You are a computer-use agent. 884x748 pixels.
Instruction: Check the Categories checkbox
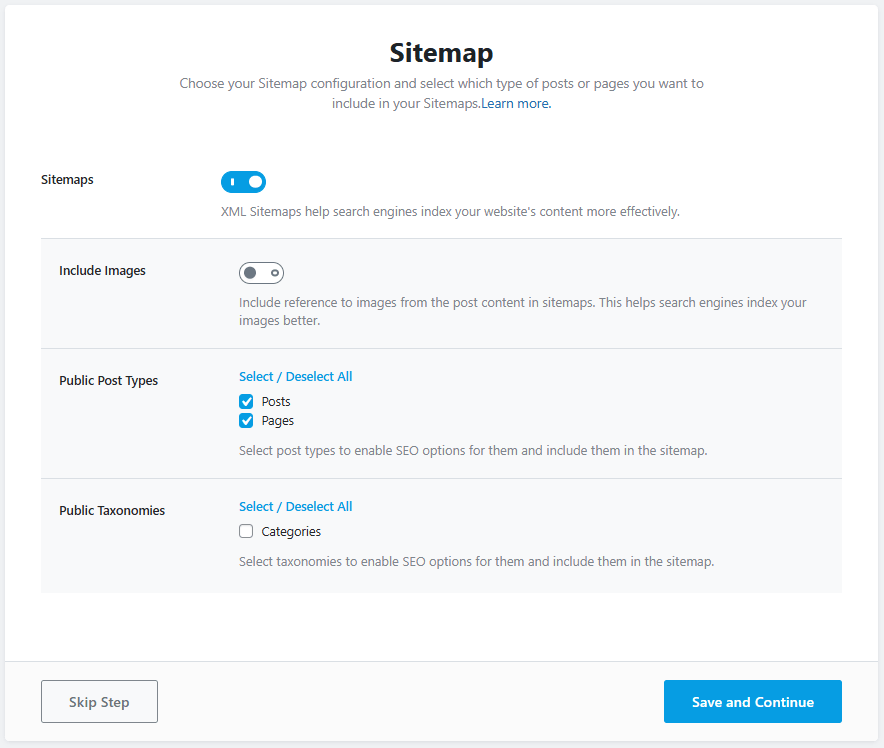[x=246, y=531]
